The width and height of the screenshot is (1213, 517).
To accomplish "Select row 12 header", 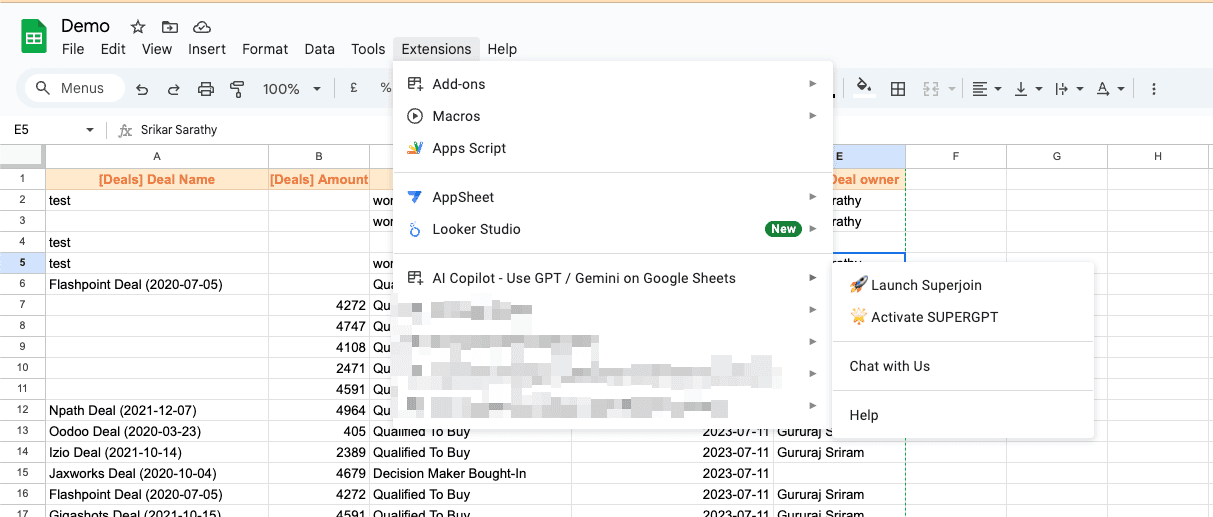I will pos(23,410).
